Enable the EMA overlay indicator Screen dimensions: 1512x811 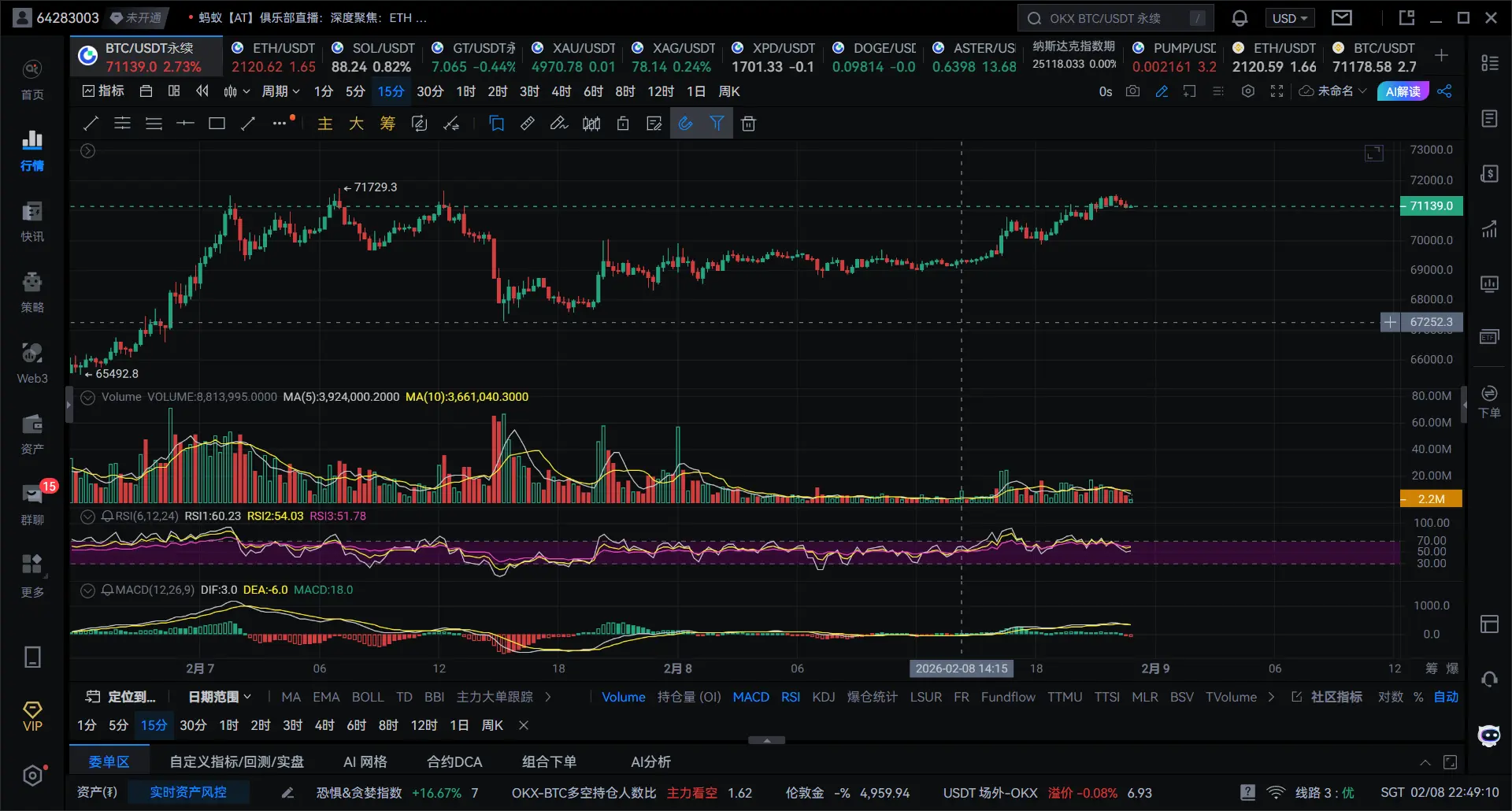[326, 697]
